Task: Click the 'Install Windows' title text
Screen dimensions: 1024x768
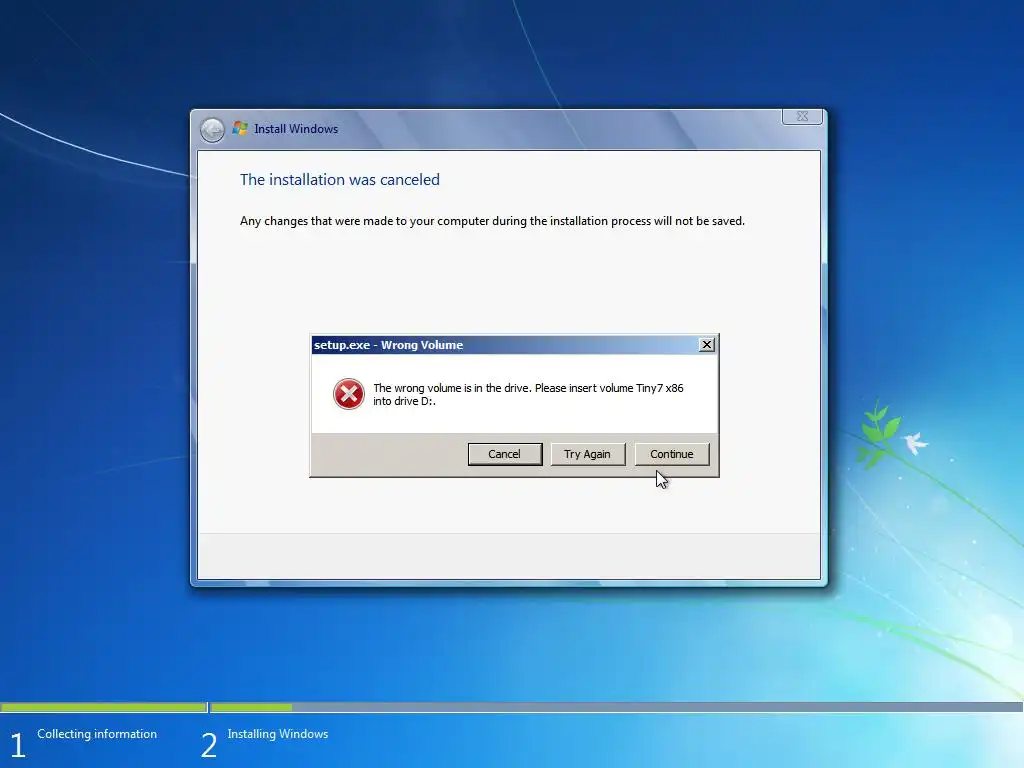Action: point(296,129)
